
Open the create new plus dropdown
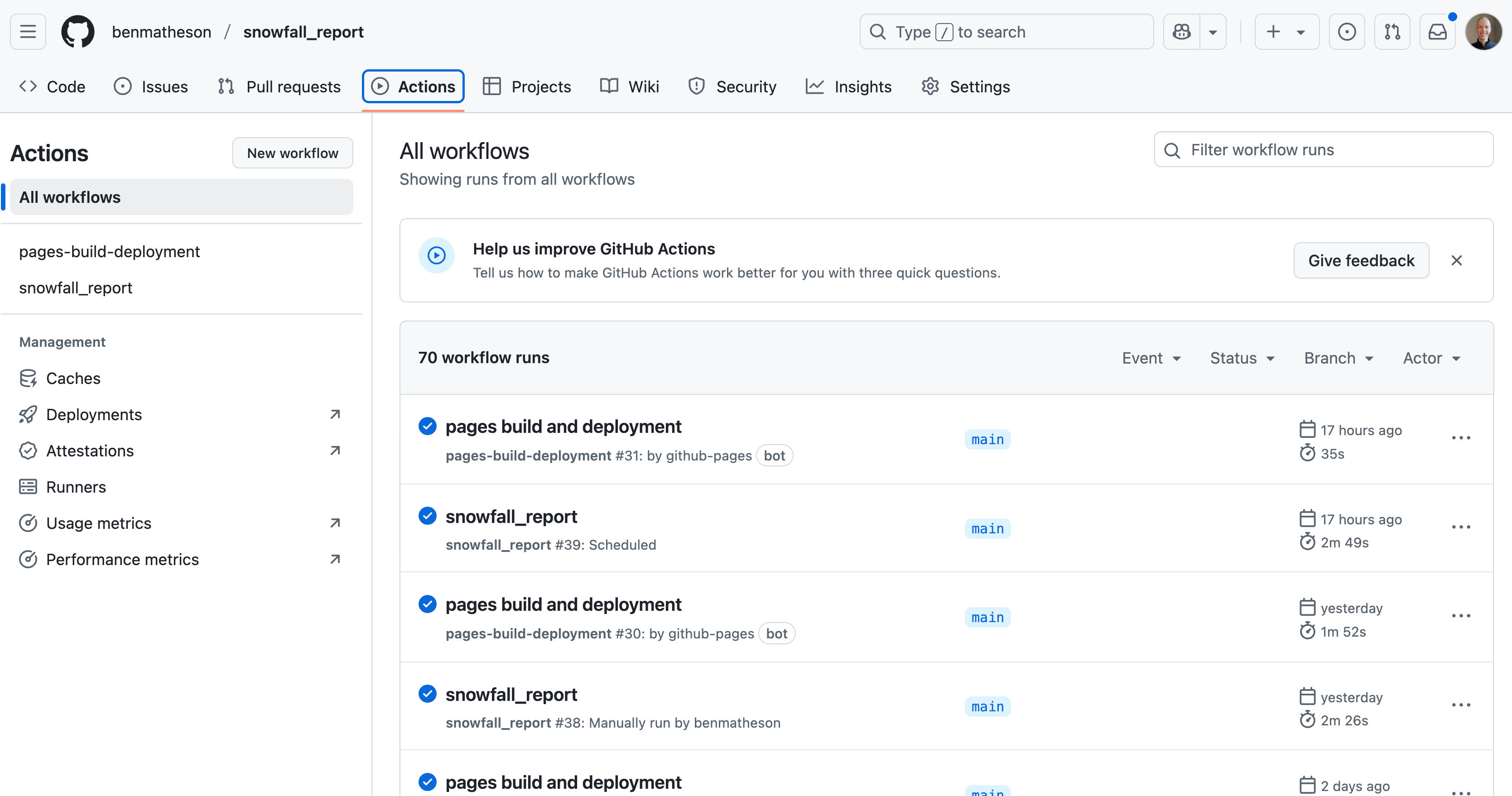pos(1286,32)
